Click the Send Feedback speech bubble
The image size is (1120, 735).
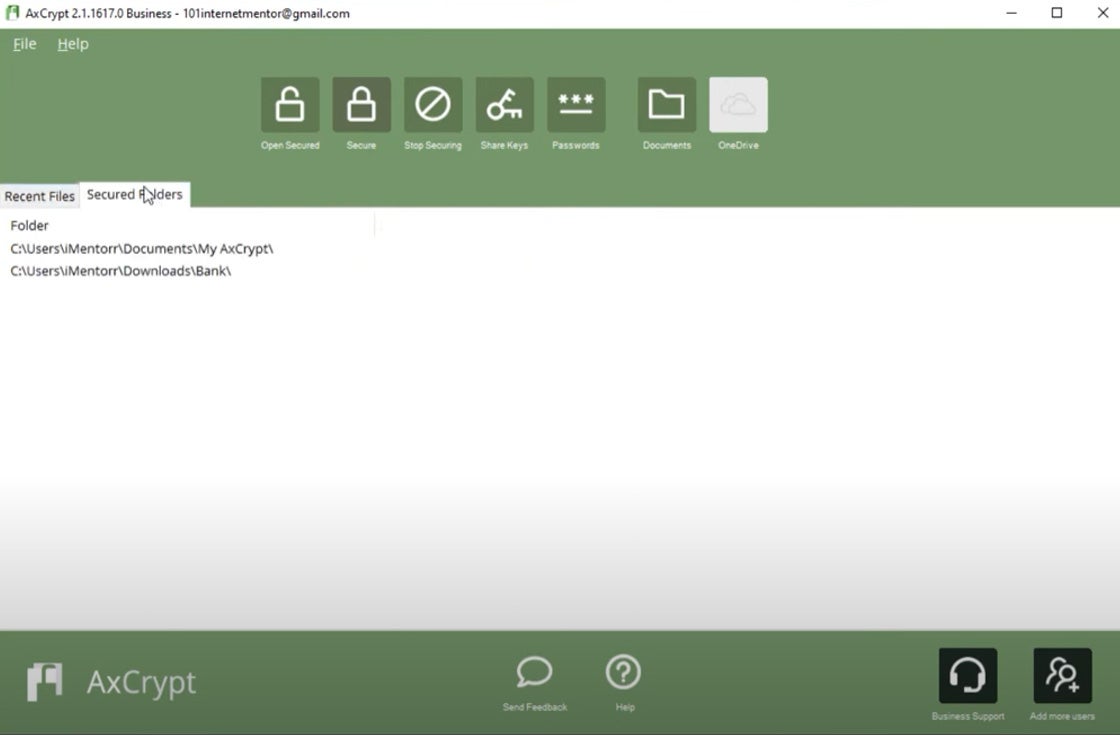(x=534, y=672)
